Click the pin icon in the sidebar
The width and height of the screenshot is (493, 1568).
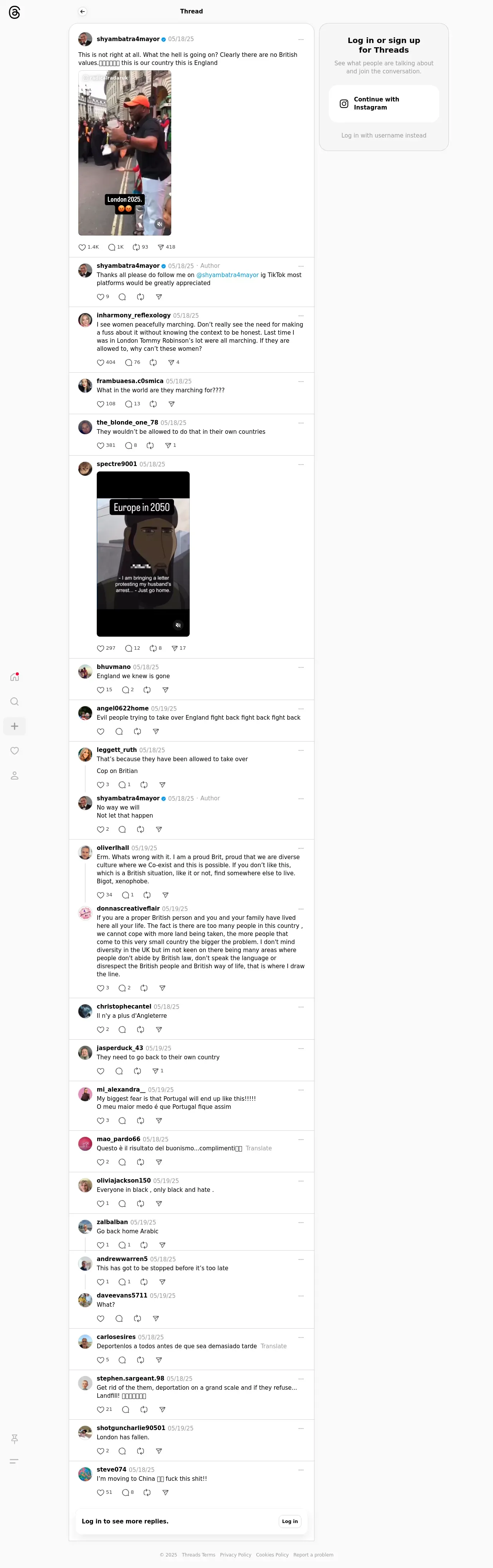click(x=15, y=1439)
